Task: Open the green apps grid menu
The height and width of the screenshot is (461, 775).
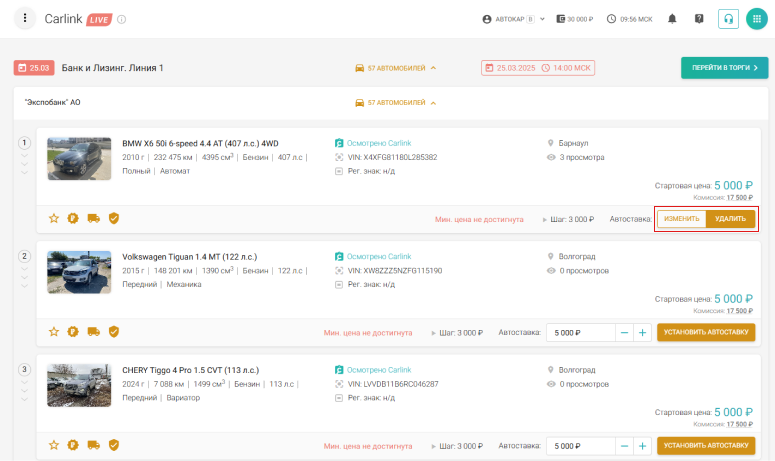Action: (x=756, y=19)
